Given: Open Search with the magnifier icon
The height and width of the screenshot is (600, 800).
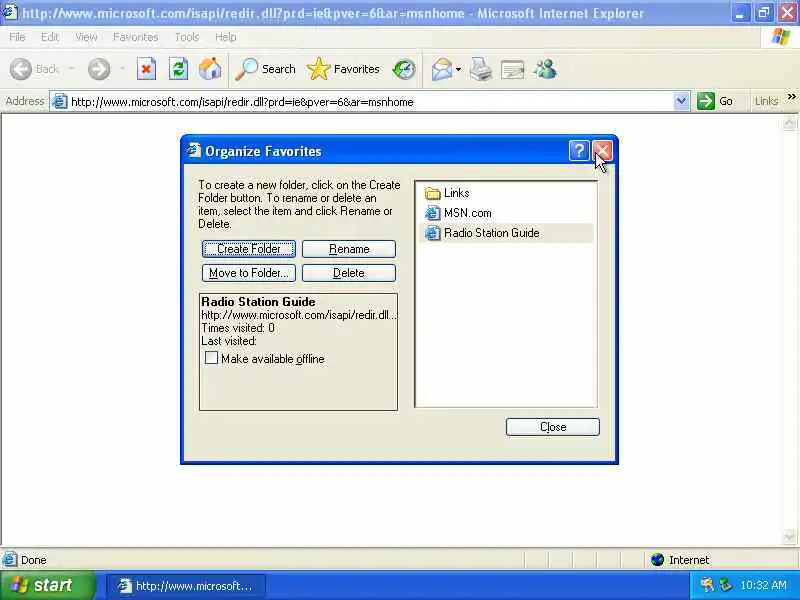Looking at the screenshot, I should point(265,69).
